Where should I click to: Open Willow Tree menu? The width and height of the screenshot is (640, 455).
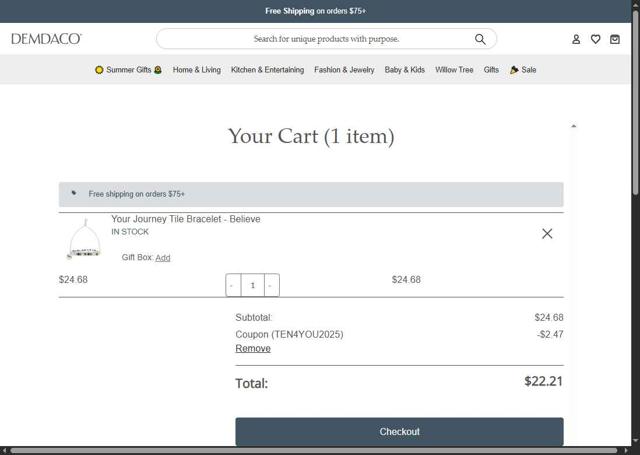click(x=454, y=70)
